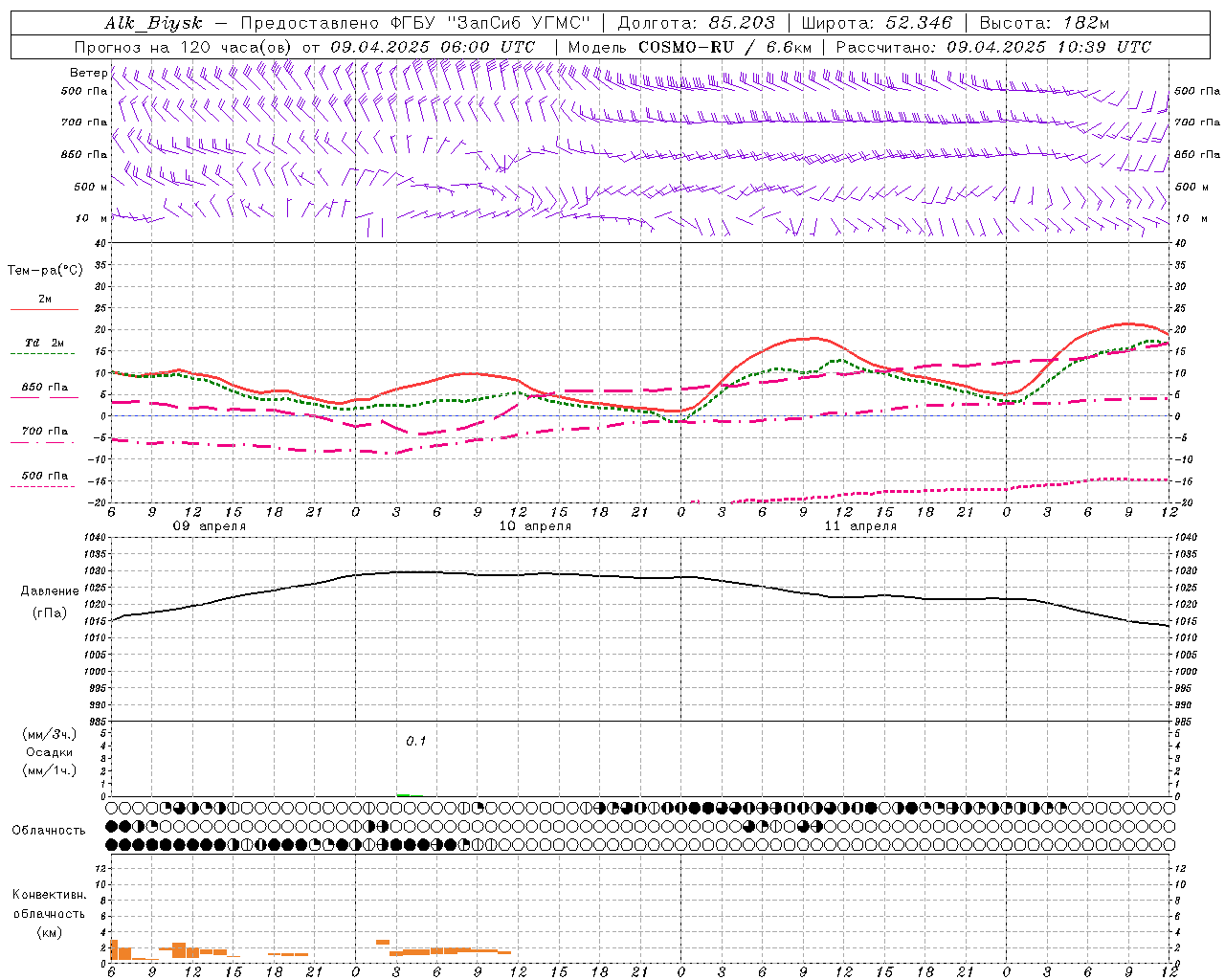Click the Рассчитано 09.04.2025 10:39 UTC timestamp

(x=994, y=47)
